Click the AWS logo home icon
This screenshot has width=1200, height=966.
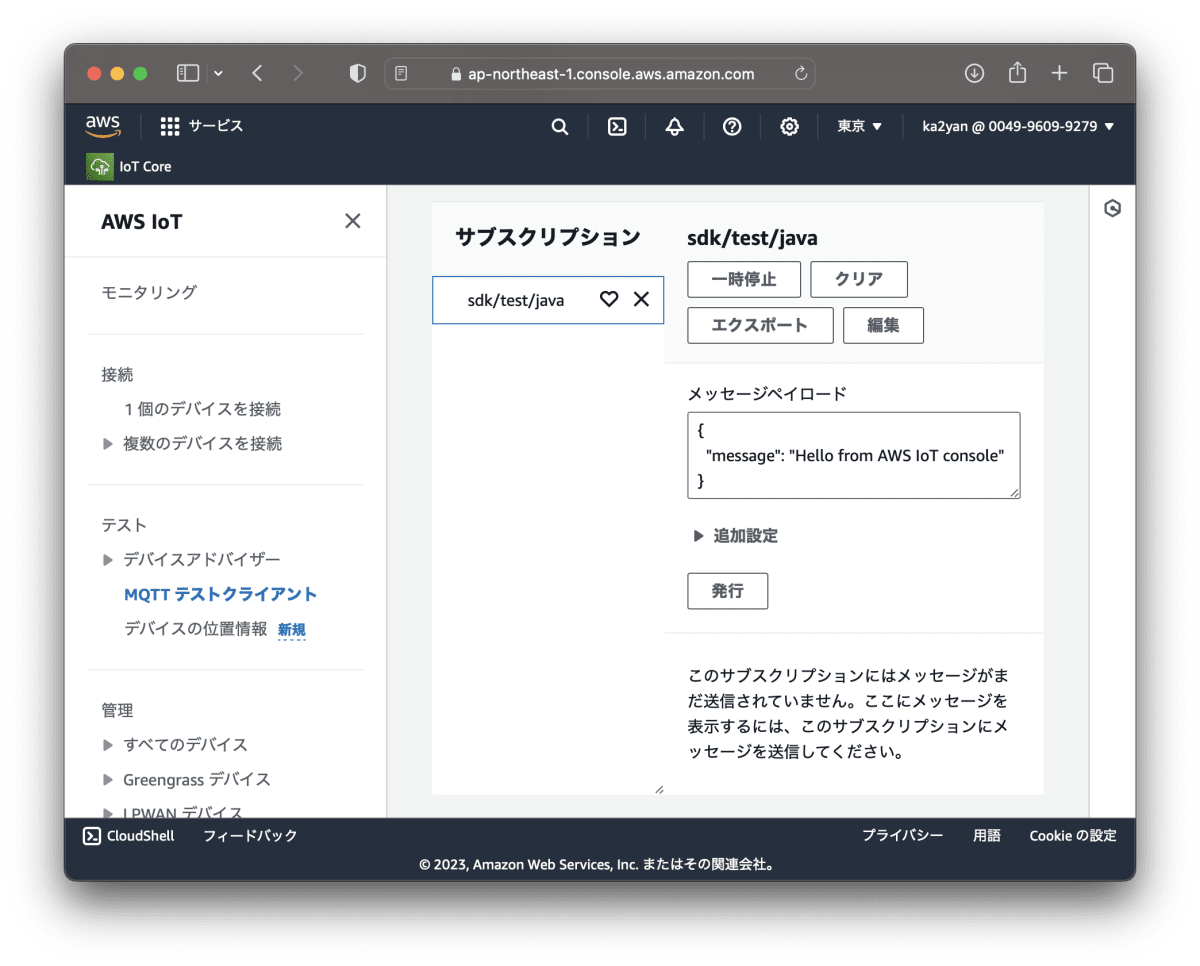103,126
